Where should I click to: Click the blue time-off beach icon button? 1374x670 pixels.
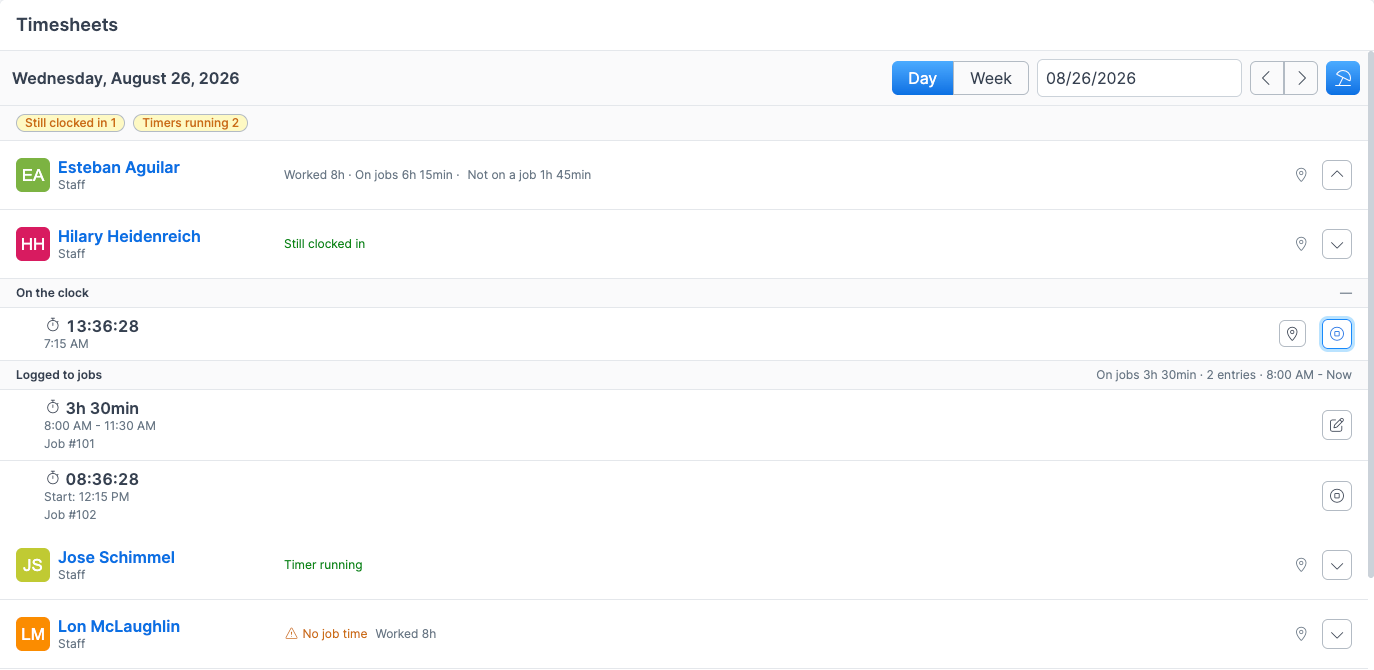(x=1343, y=78)
